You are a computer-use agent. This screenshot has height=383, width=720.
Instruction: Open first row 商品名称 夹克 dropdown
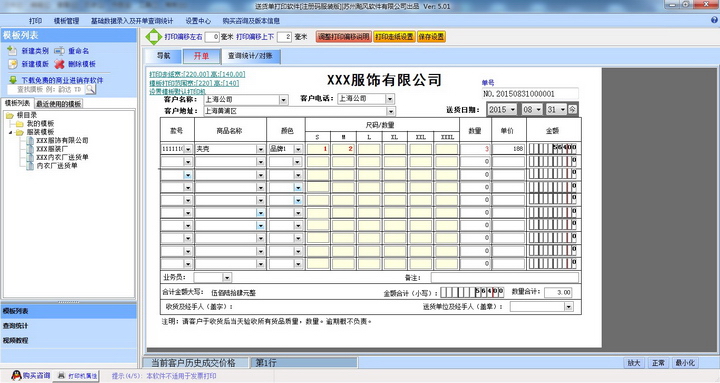tap(260, 149)
